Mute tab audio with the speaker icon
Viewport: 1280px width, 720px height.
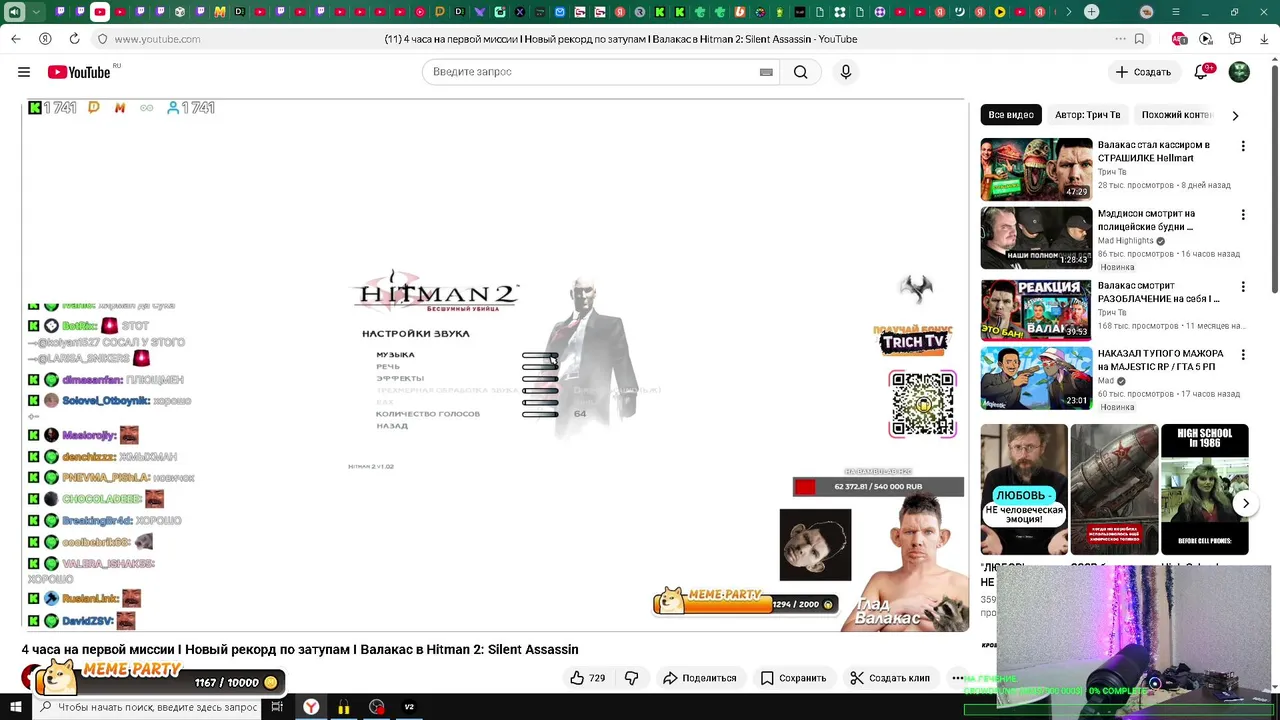coord(15,12)
